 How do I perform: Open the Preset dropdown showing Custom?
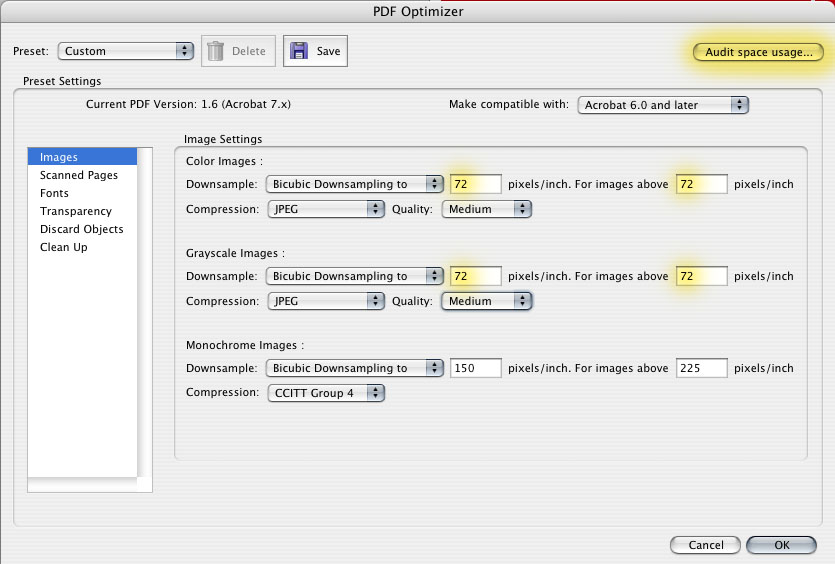click(126, 51)
